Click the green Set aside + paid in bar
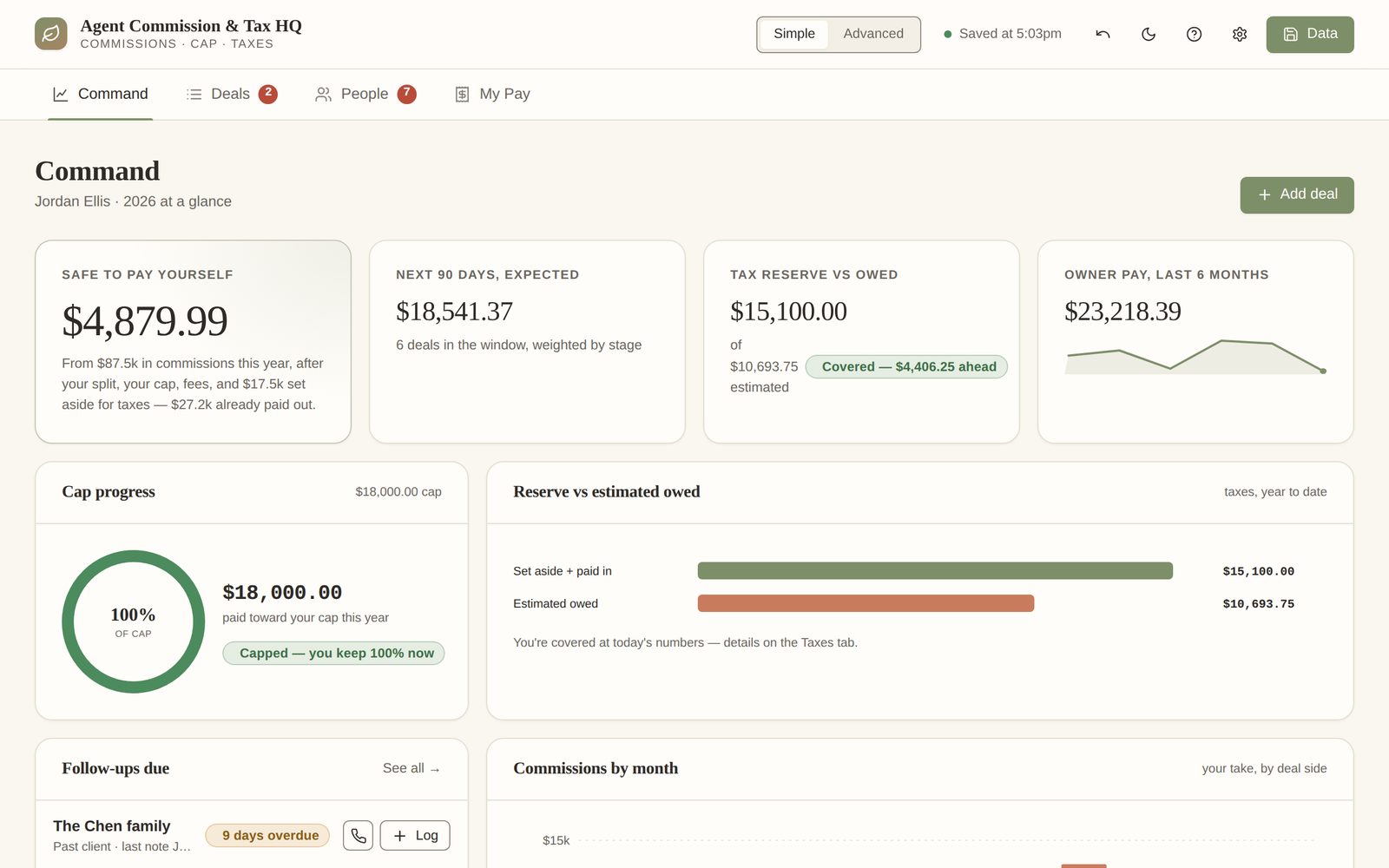The image size is (1389, 868). (x=935, y=570)
